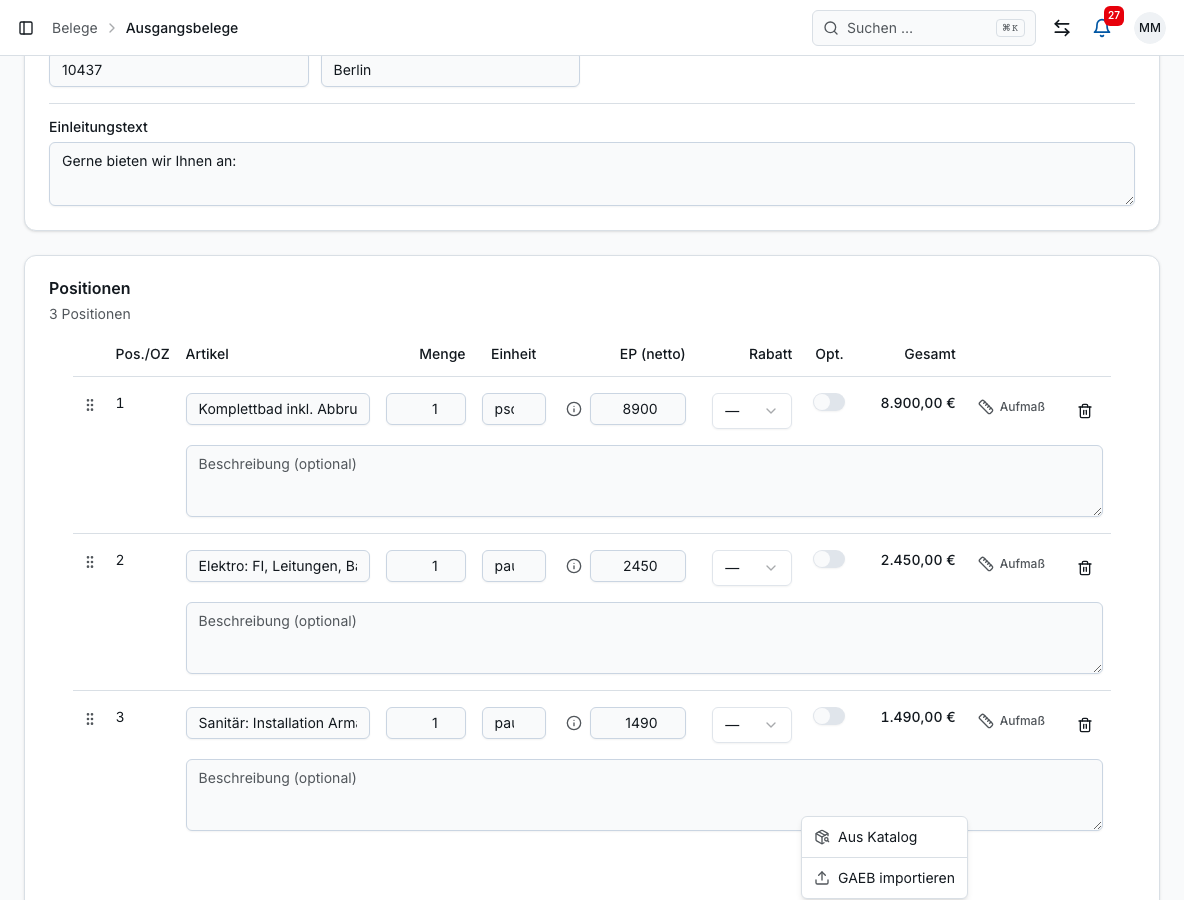Toggle optional switch for position 2
The image size is (1184, 900).
(828, 559)
